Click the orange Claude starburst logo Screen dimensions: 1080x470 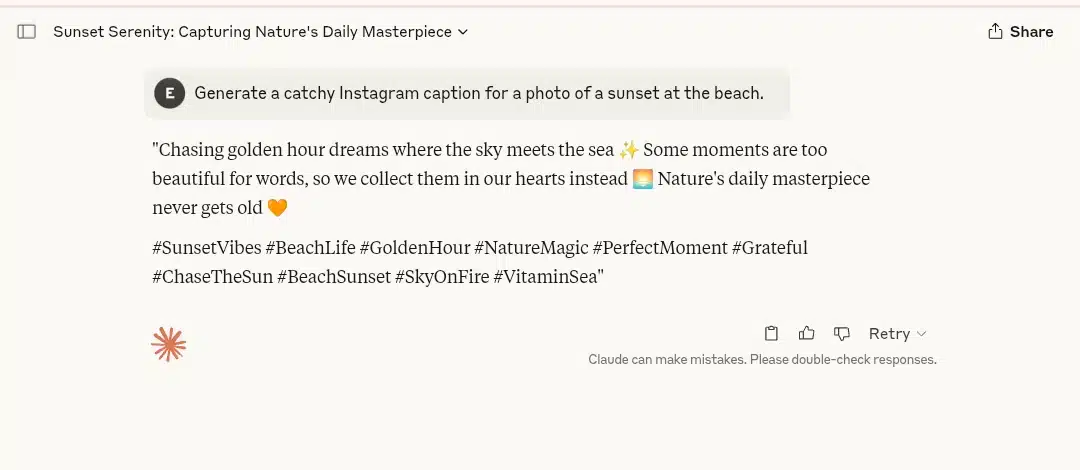tap(169, 345)
